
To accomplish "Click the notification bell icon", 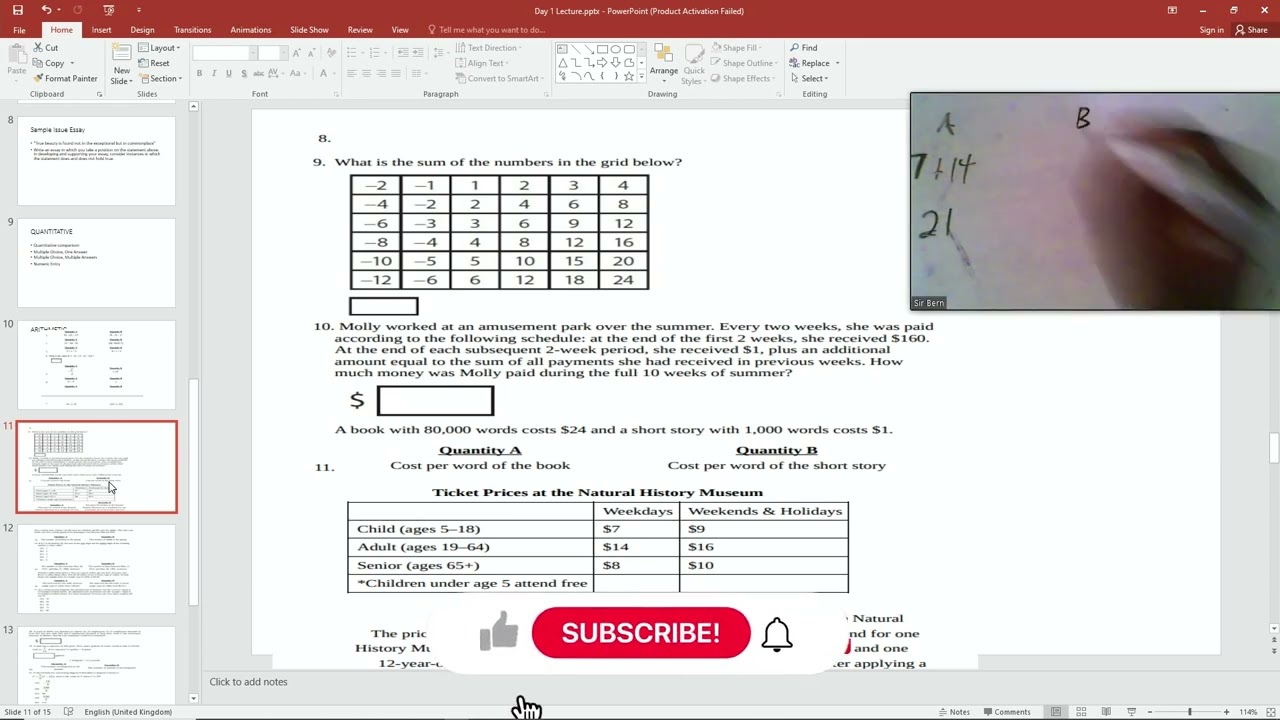I will (x=777, y=633).
